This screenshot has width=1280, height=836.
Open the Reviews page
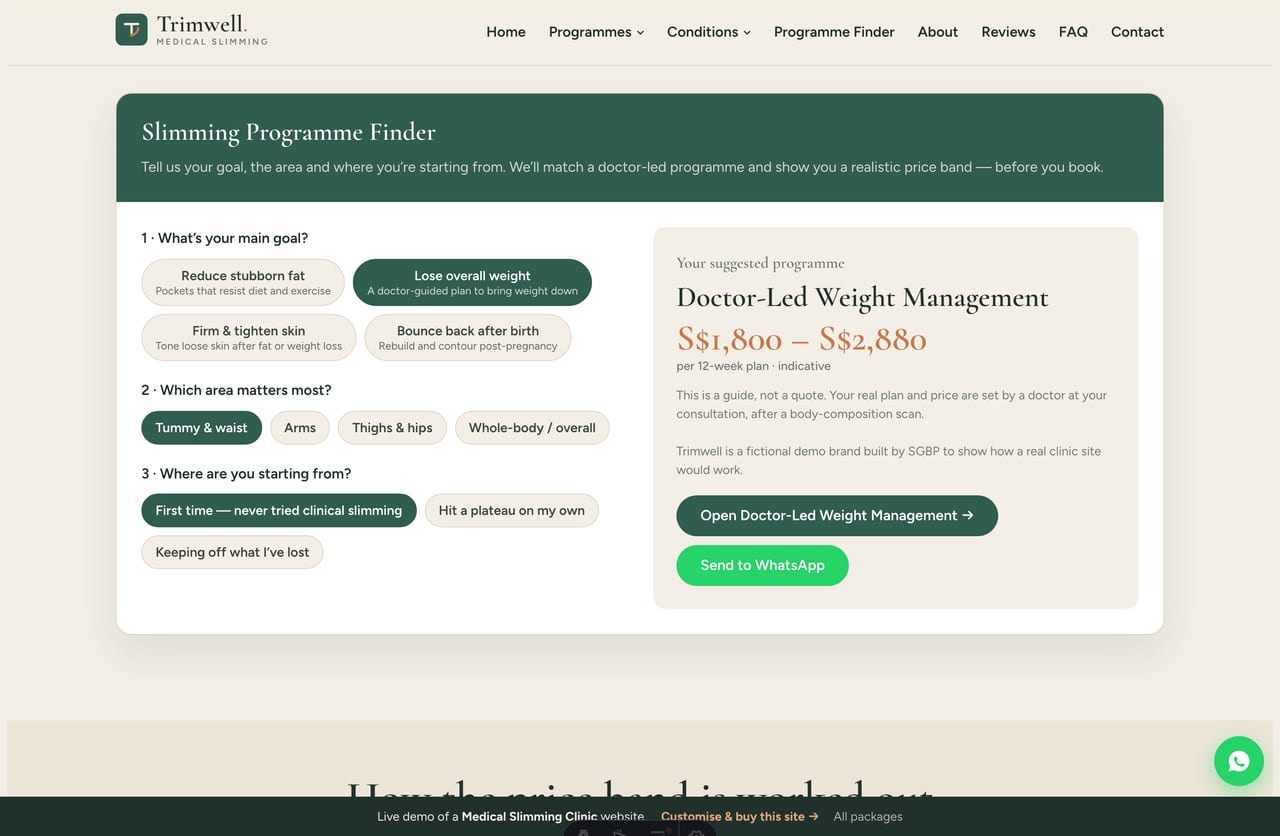click(1008, 32)
